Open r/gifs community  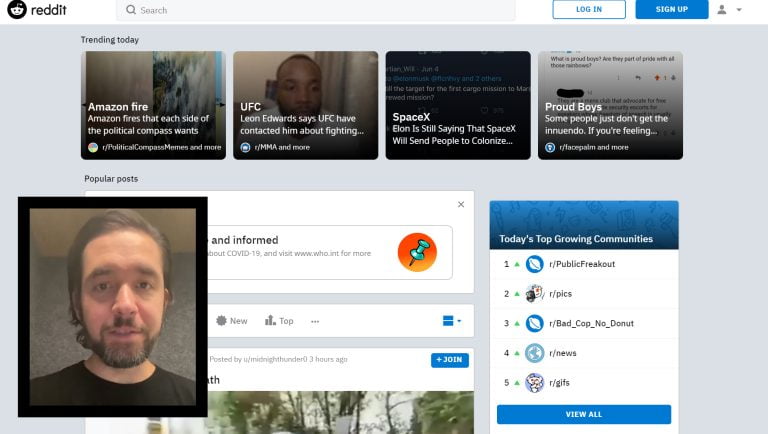click(x=559, y=383)
